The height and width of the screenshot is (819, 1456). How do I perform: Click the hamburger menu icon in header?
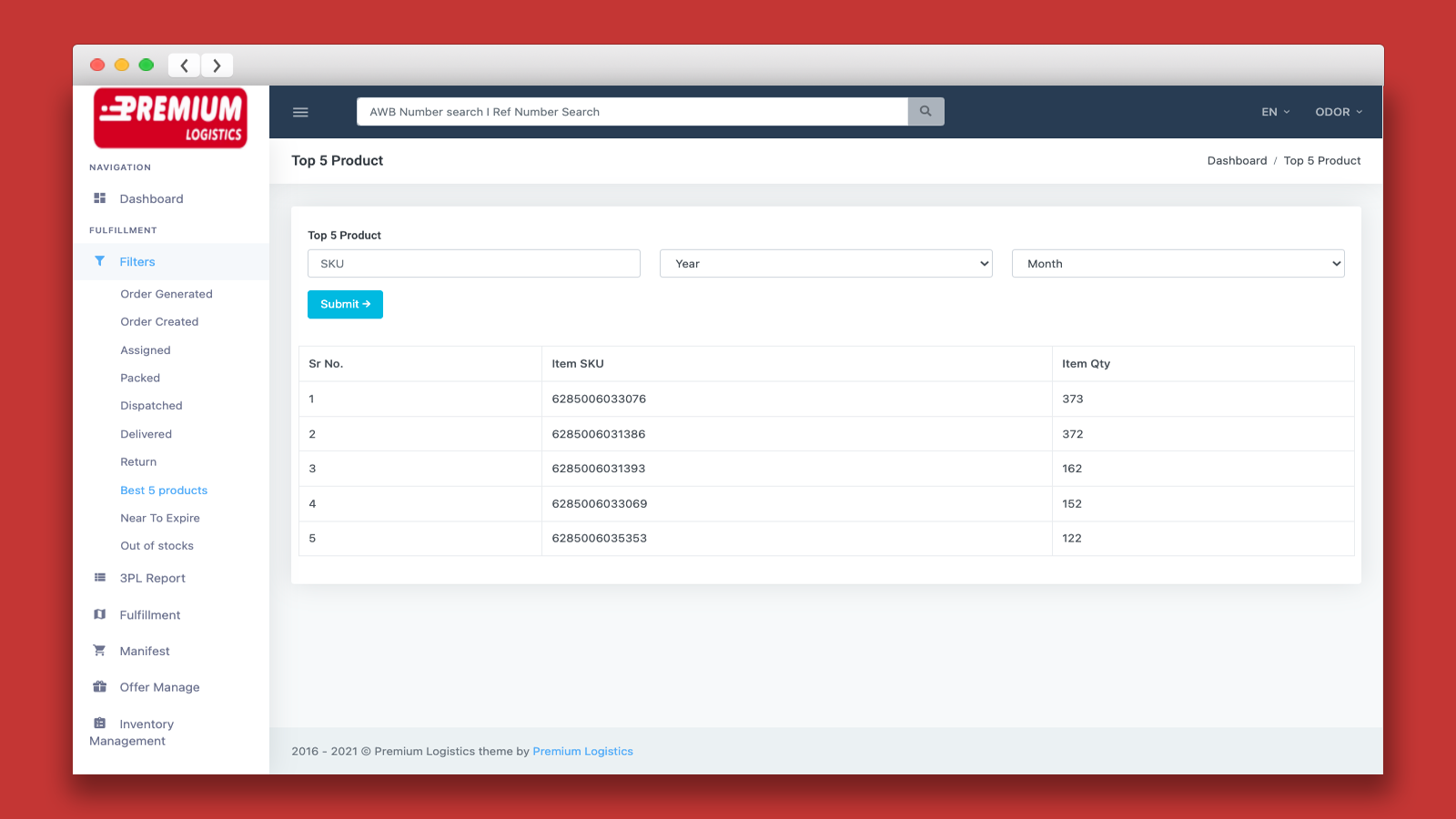point(300,112)
